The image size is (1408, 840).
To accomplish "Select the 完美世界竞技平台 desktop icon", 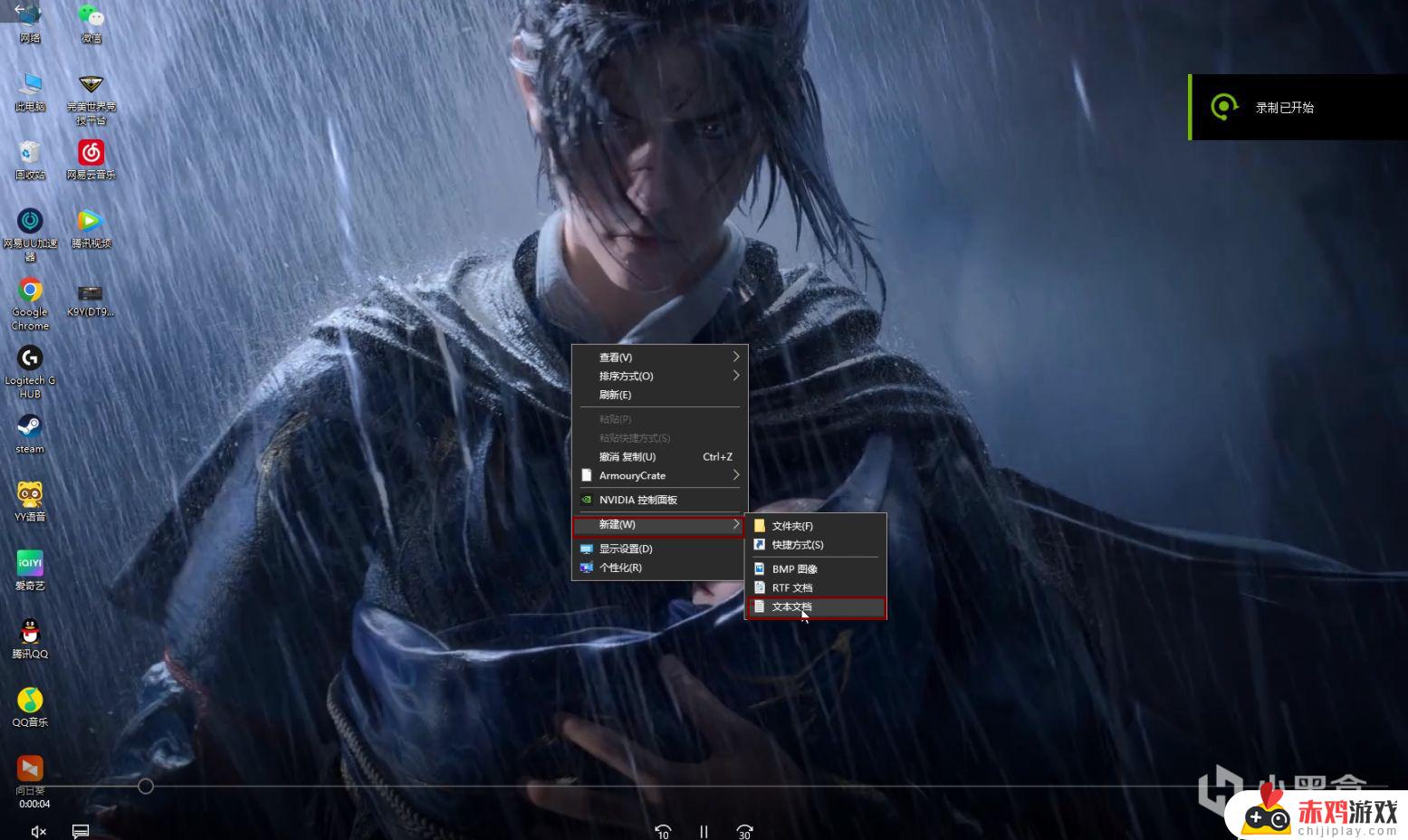I will point(91,99).
